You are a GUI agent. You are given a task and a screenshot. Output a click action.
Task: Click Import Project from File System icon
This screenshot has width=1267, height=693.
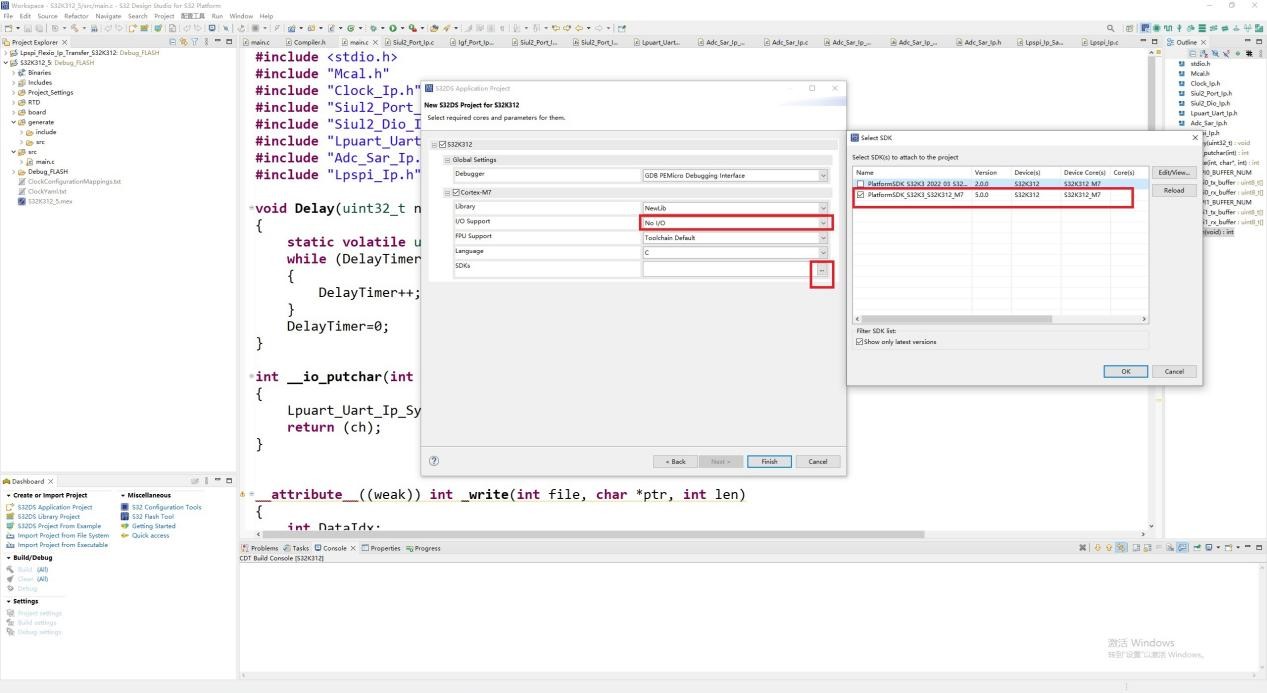tap(10, 535)
